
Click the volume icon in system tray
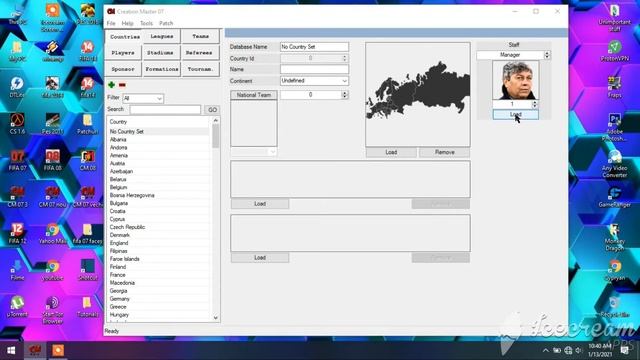pos(578,350)
